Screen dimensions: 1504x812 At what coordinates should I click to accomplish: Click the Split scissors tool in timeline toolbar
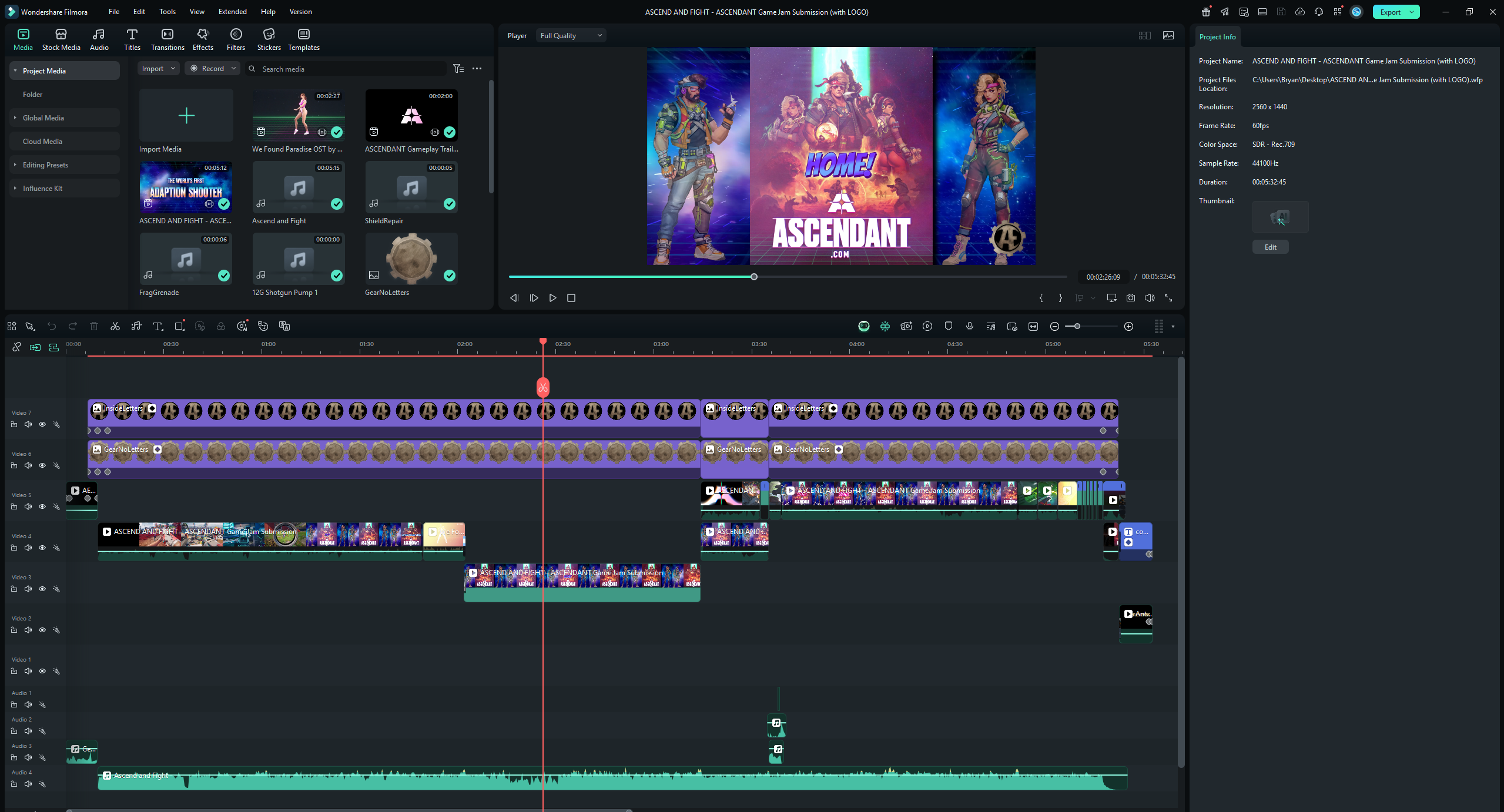115,326
